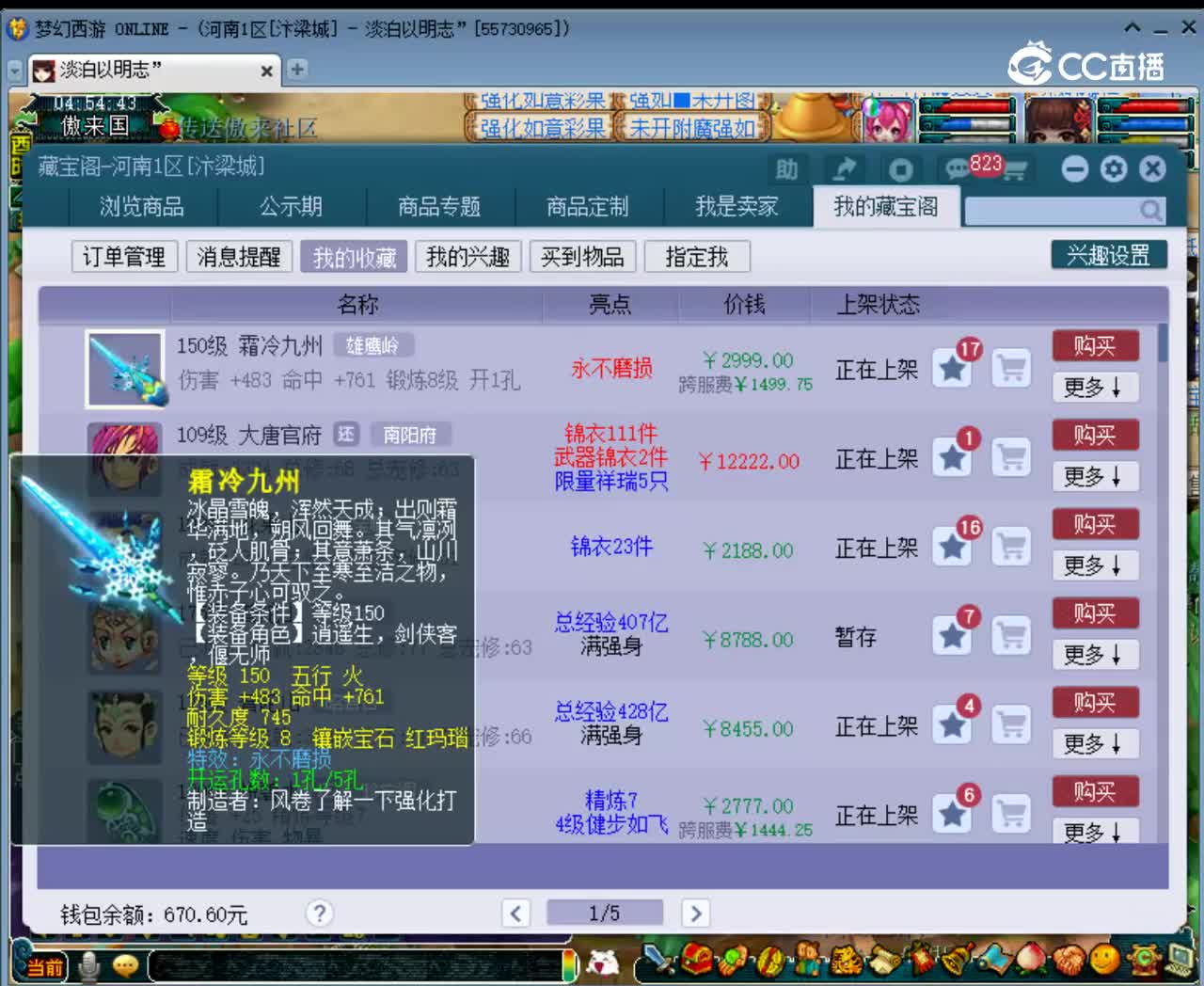Open the chat messages icon with 823 badge
The image size is (1204, 986).
959,169
